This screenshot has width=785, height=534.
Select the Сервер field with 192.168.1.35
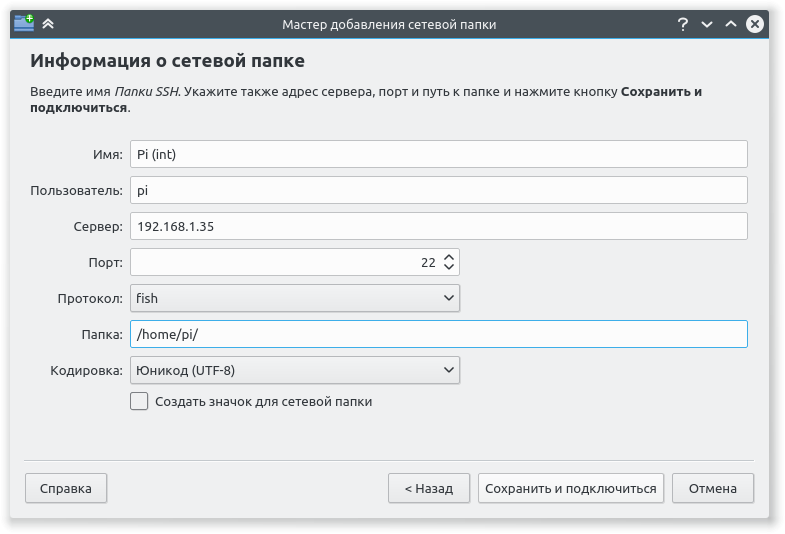click(438, 226)
